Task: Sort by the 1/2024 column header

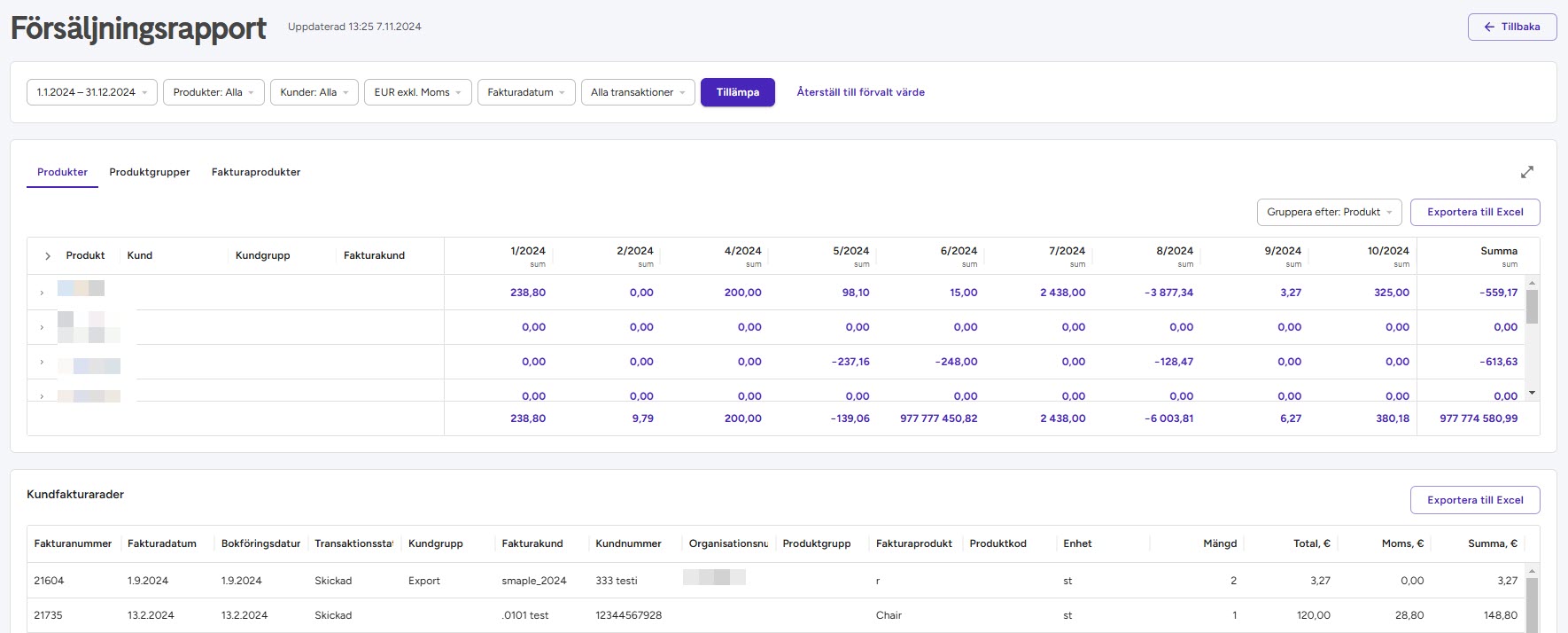Action: [528, 251]
